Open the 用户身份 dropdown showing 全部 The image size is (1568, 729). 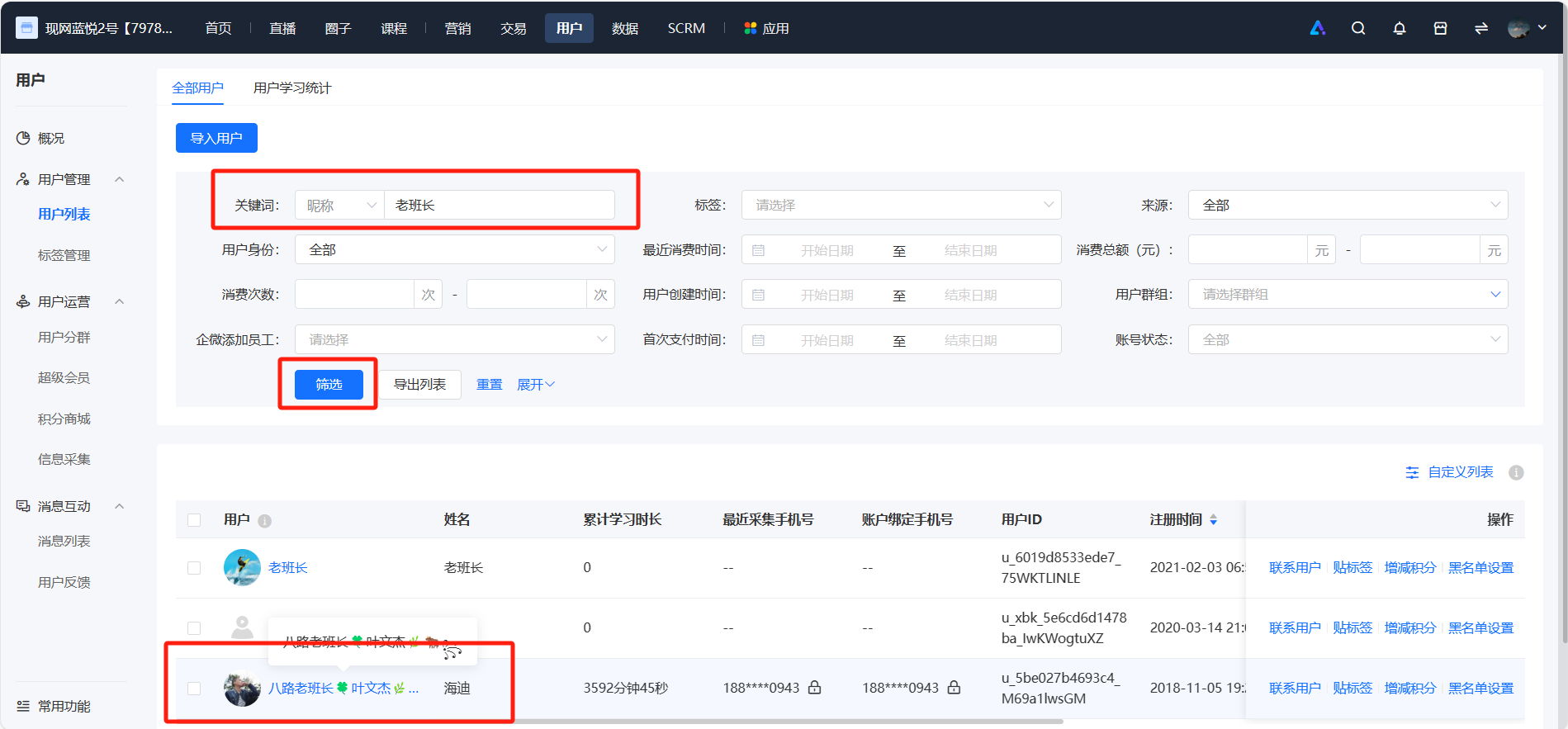point(454,249)
